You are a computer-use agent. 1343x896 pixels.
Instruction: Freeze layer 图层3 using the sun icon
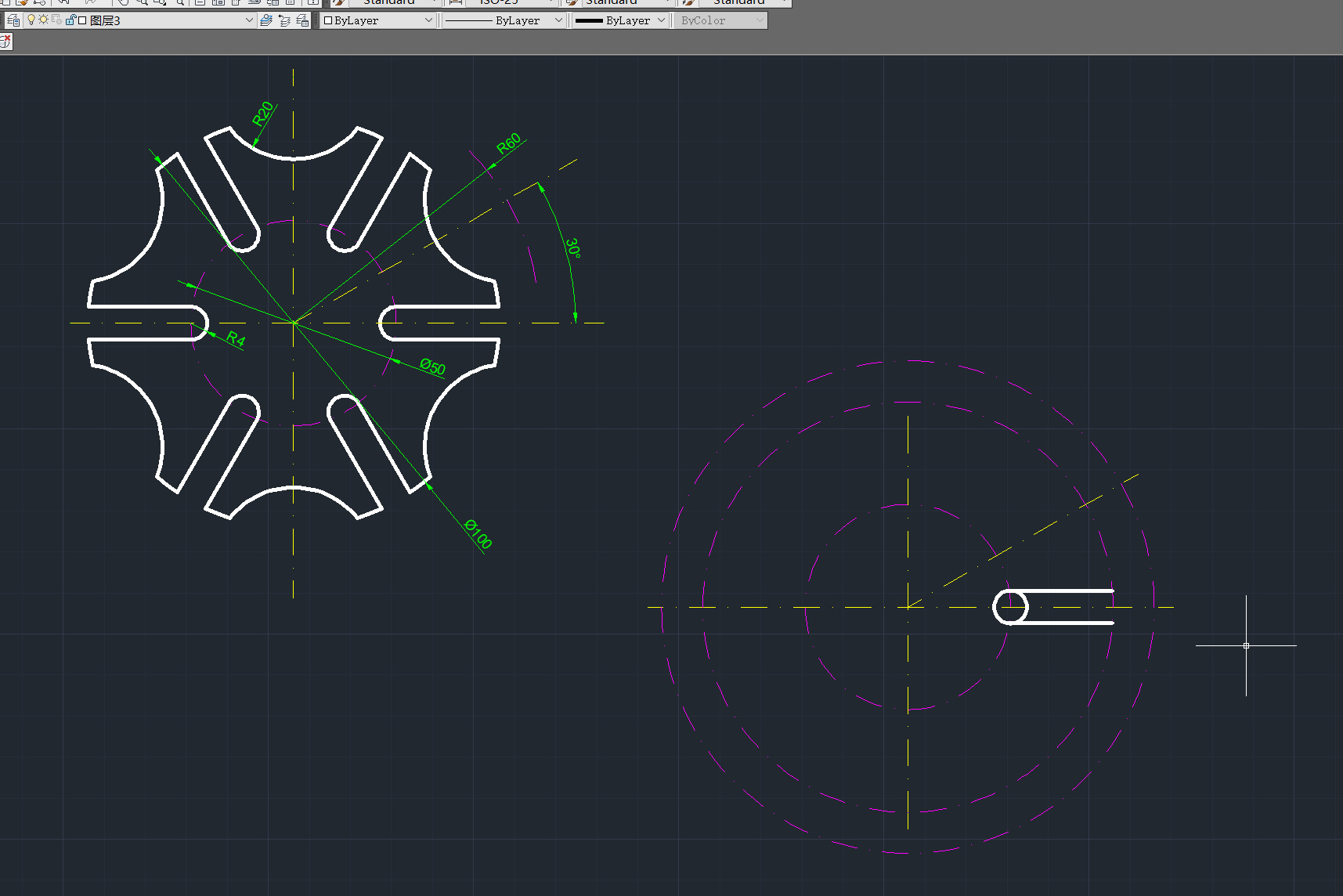tap(44, 20)
